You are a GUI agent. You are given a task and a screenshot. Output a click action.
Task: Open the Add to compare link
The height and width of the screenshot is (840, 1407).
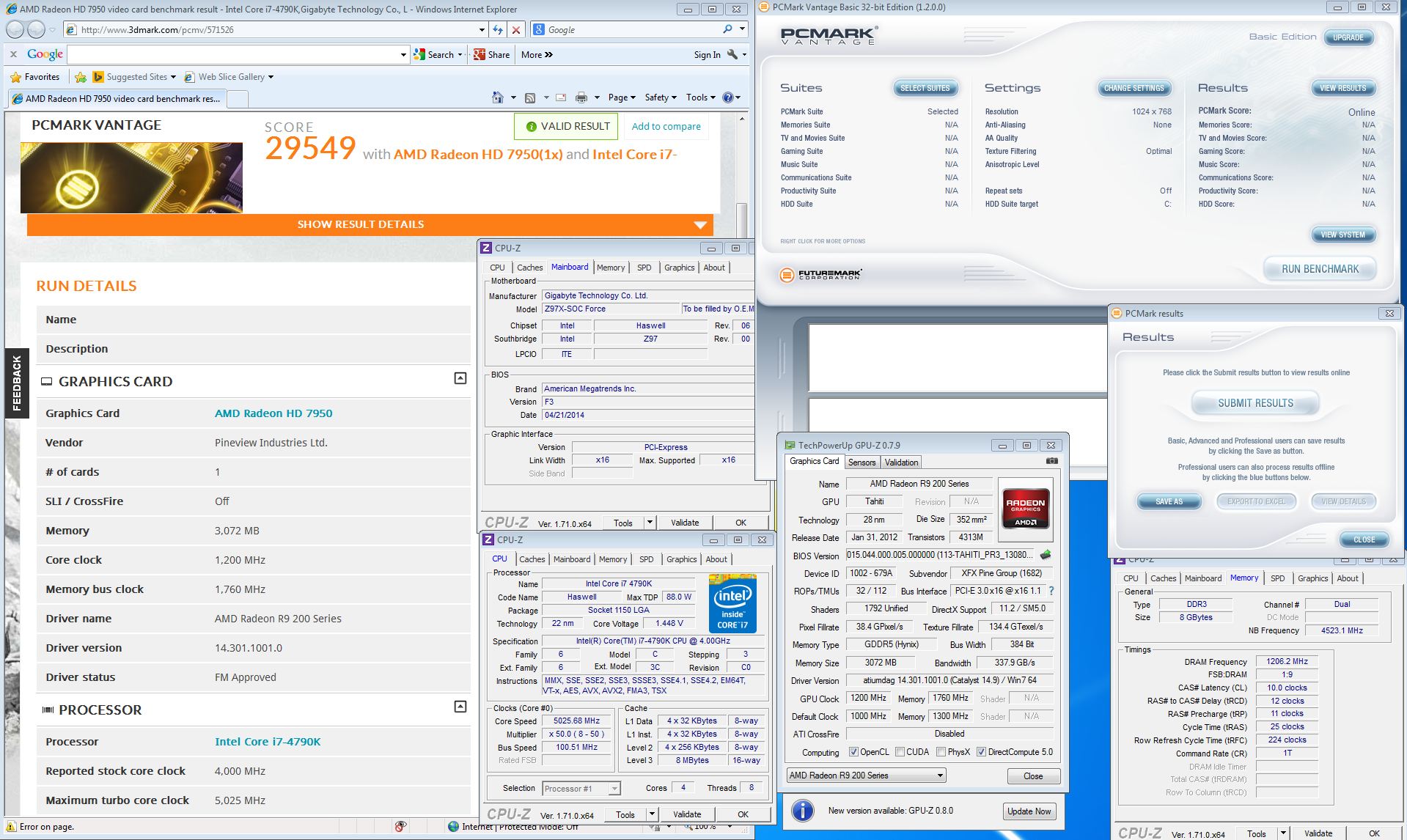(x=666, y=126)
